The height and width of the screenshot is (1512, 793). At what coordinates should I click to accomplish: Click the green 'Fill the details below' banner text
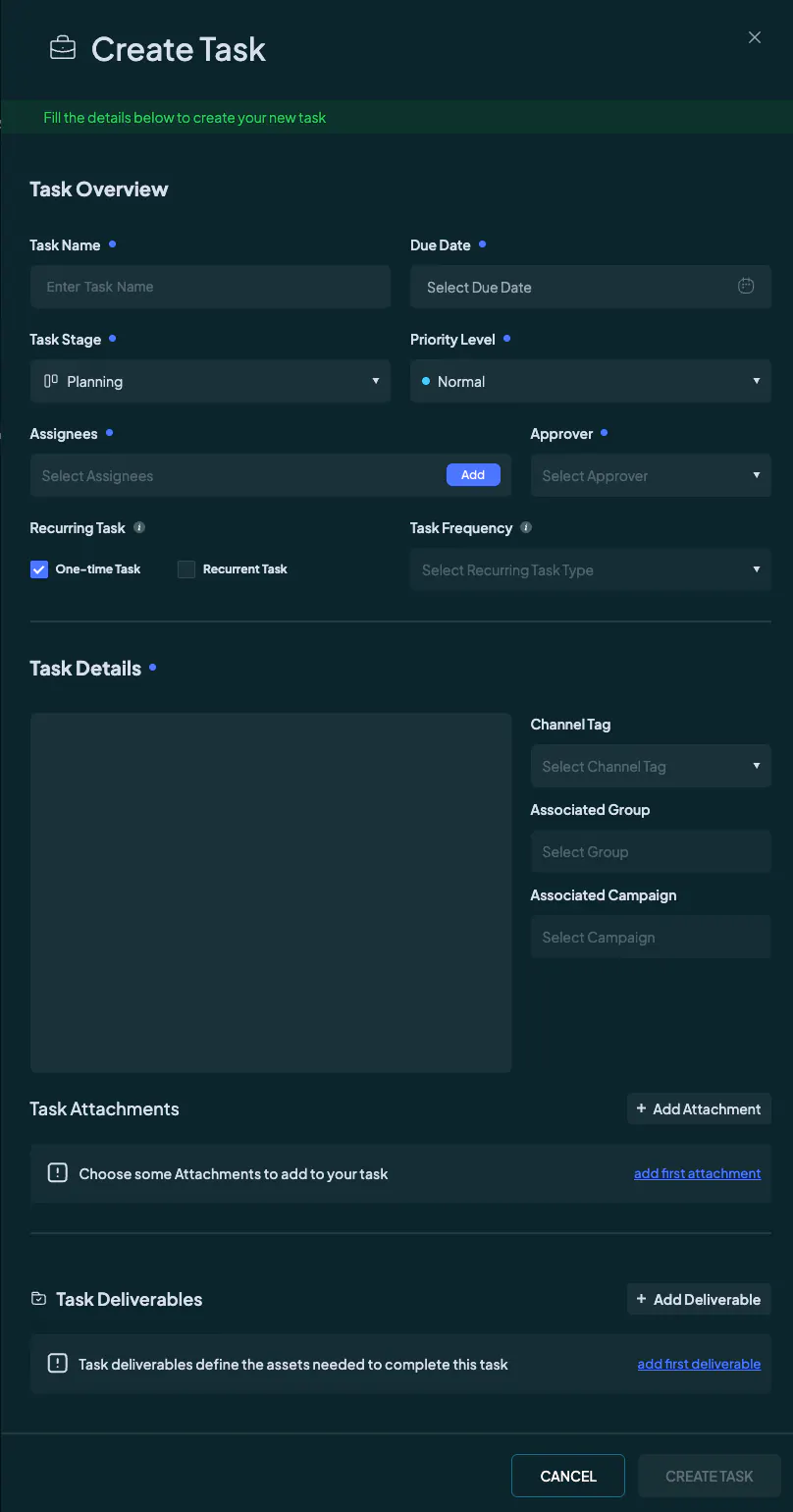tap(185, 118)
